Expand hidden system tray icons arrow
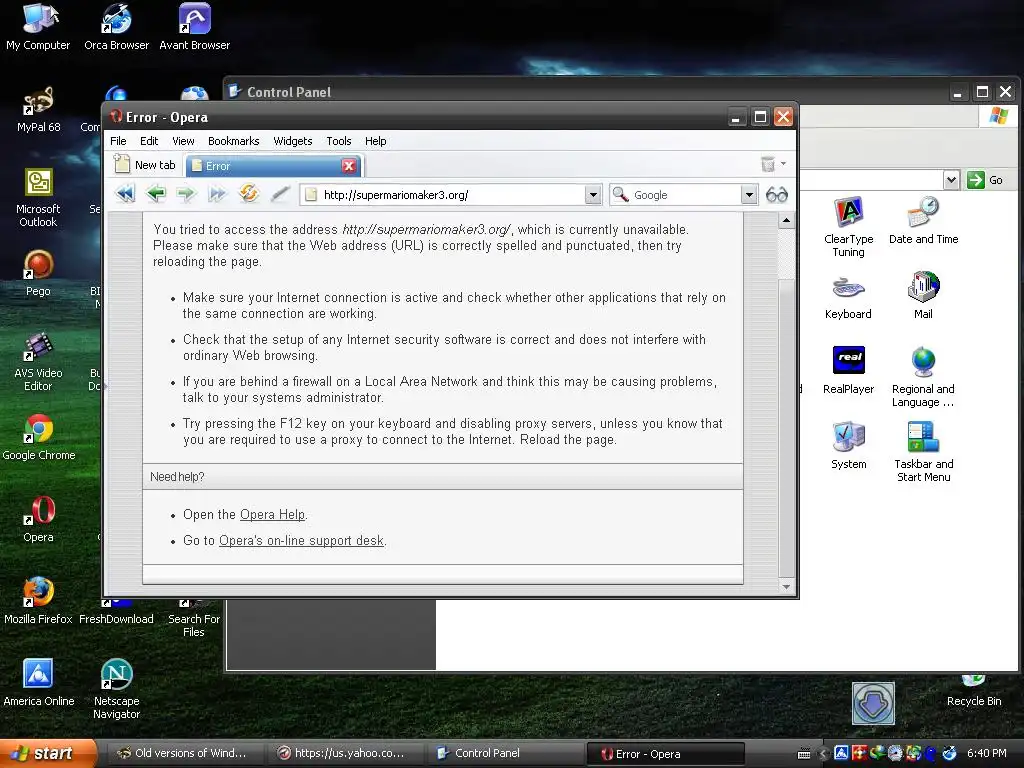 [x=823, y=754]
